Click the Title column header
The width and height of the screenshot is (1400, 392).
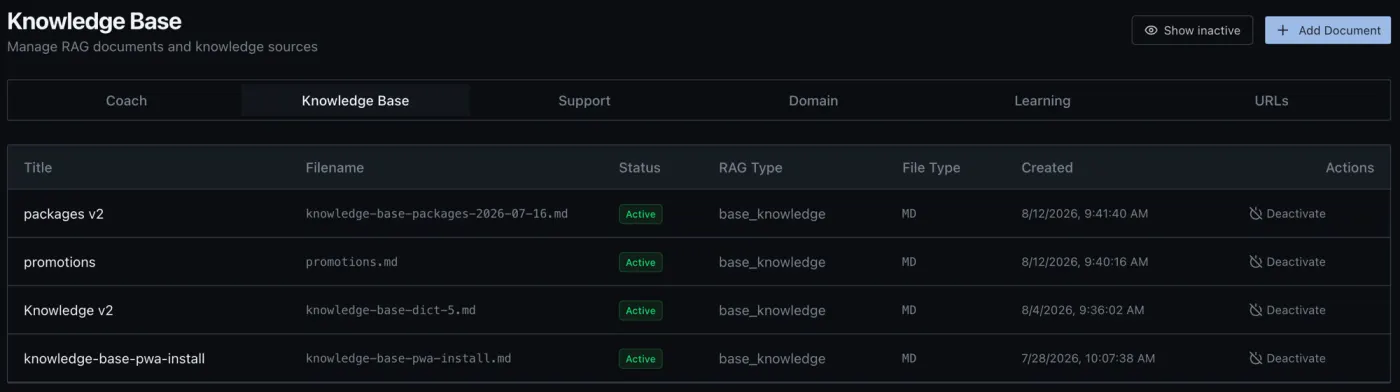tap(38, 168)
